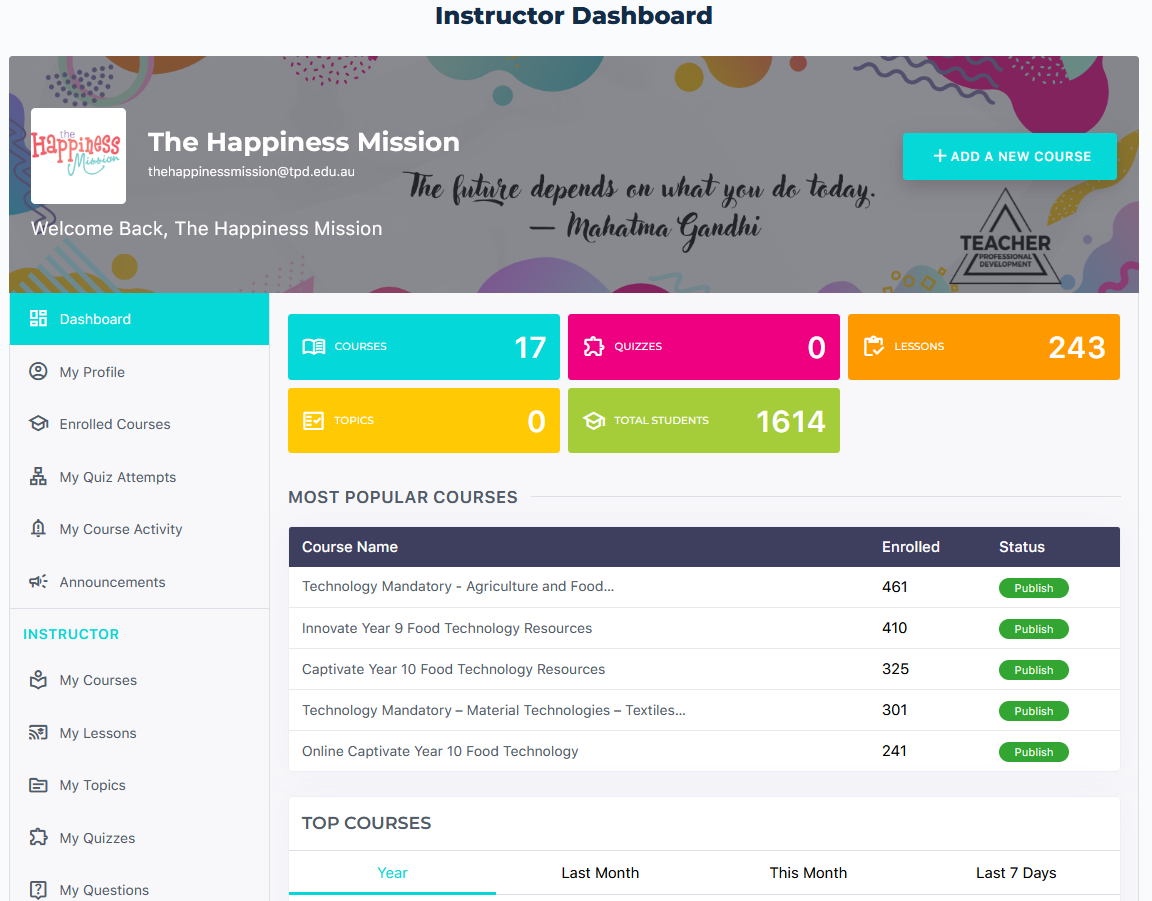The height and width of the screenshot is (901, 1152).
Task: Open the Last 7 Days tab
Action: click(1016, 872)
